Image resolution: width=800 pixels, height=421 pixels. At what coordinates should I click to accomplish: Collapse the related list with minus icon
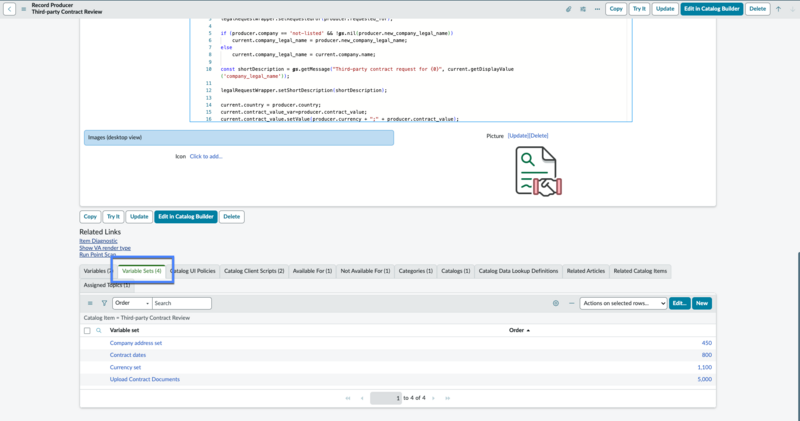coord(571,303)
